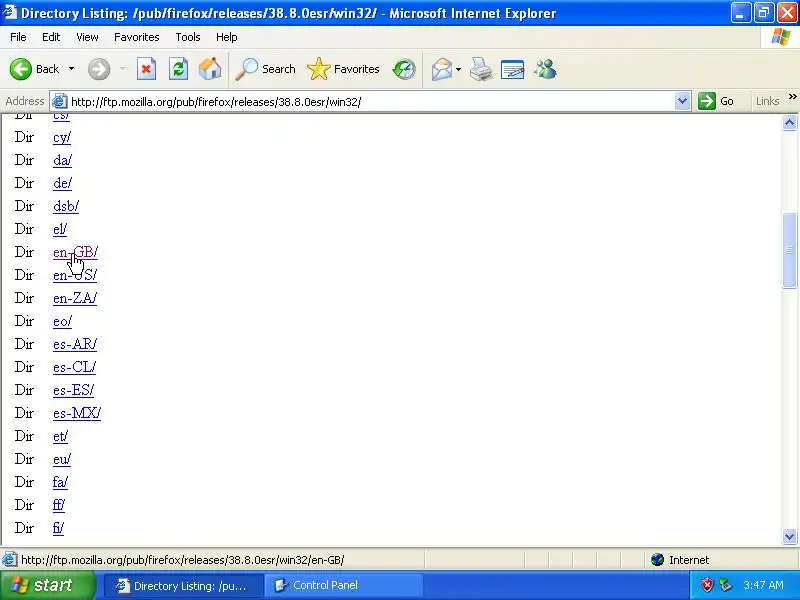Open the da/ directory link

tap(62, 160)
